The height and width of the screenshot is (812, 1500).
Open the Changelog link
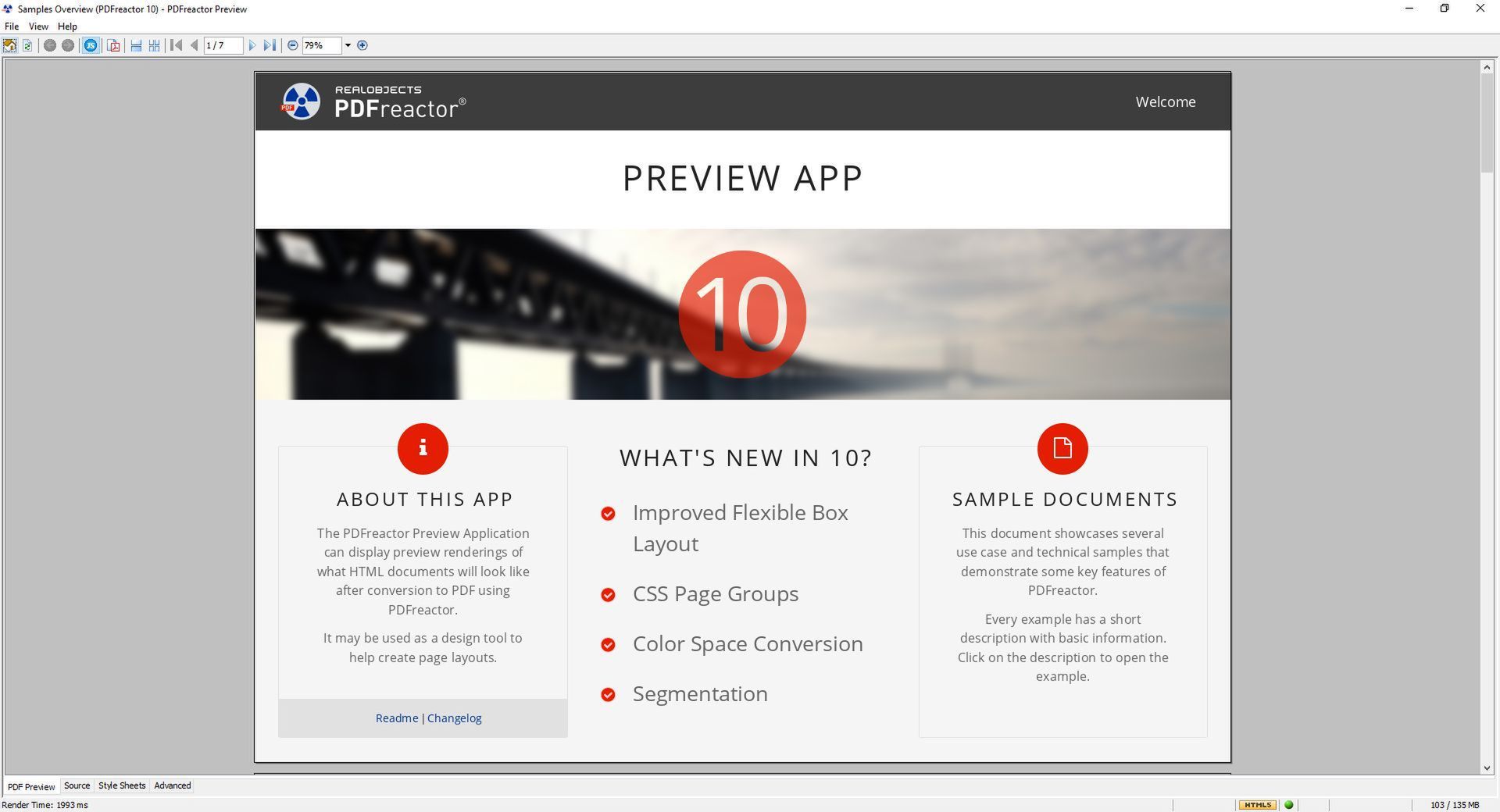(455, 718)
